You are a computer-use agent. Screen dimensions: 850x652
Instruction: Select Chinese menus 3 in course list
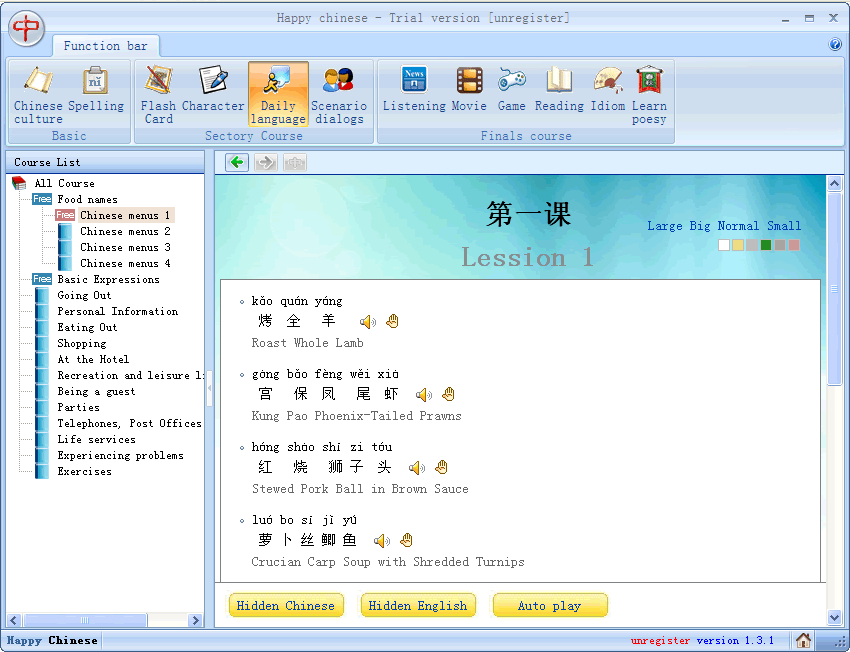coord(124,247)
